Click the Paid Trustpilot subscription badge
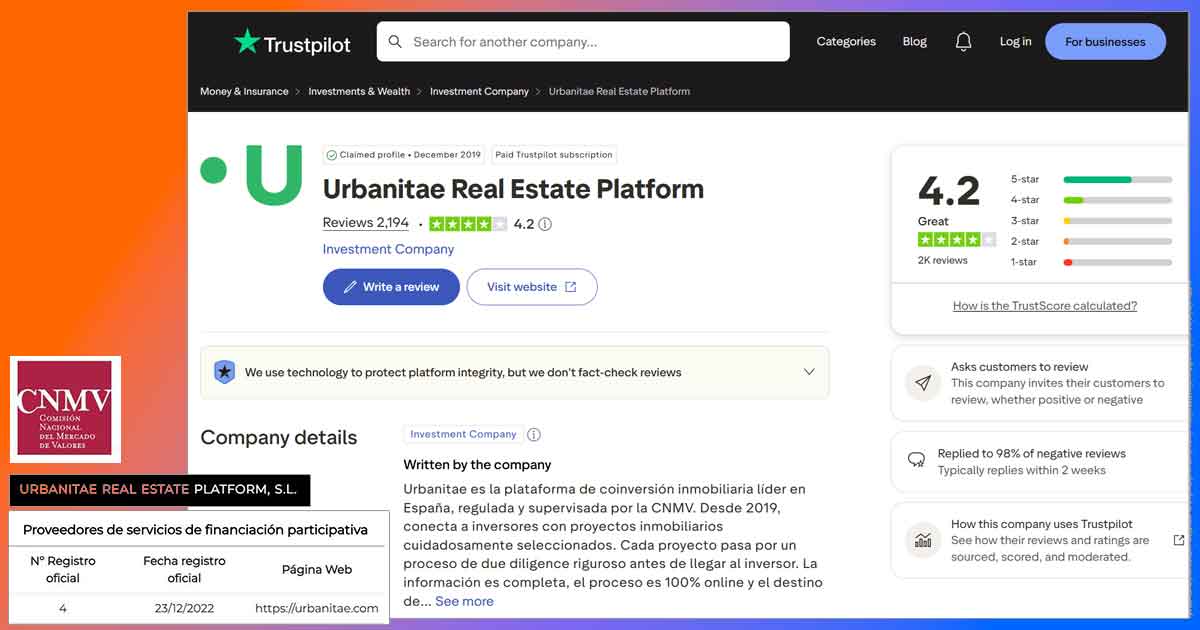The height and width of the screenshot is (630, 1200). pyautogui.click(x=554, y=155)
